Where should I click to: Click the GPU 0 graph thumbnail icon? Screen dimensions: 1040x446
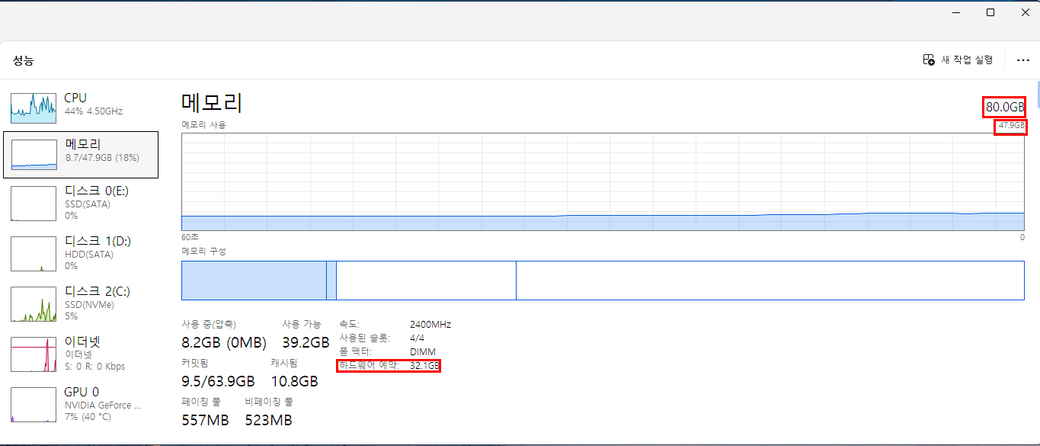(x=35, y=403)
